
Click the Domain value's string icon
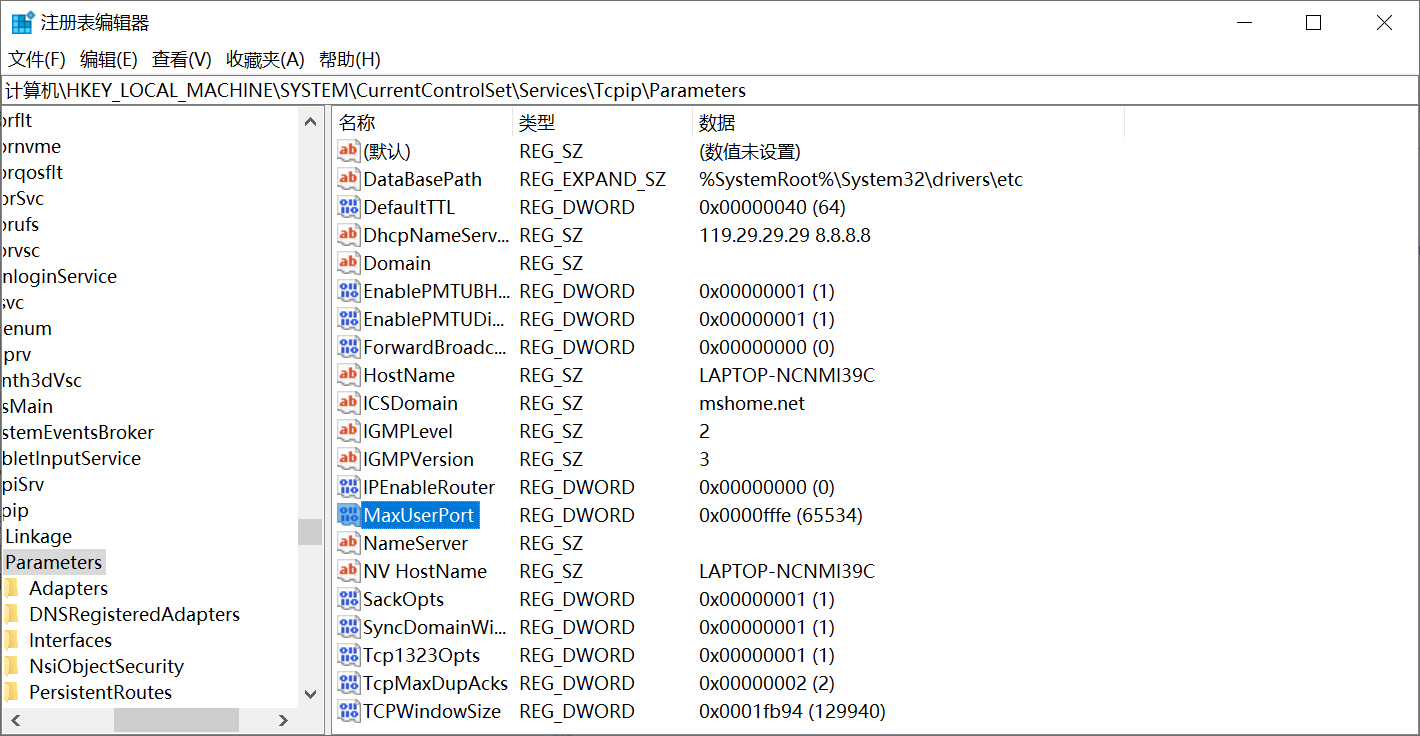point(348,263)
